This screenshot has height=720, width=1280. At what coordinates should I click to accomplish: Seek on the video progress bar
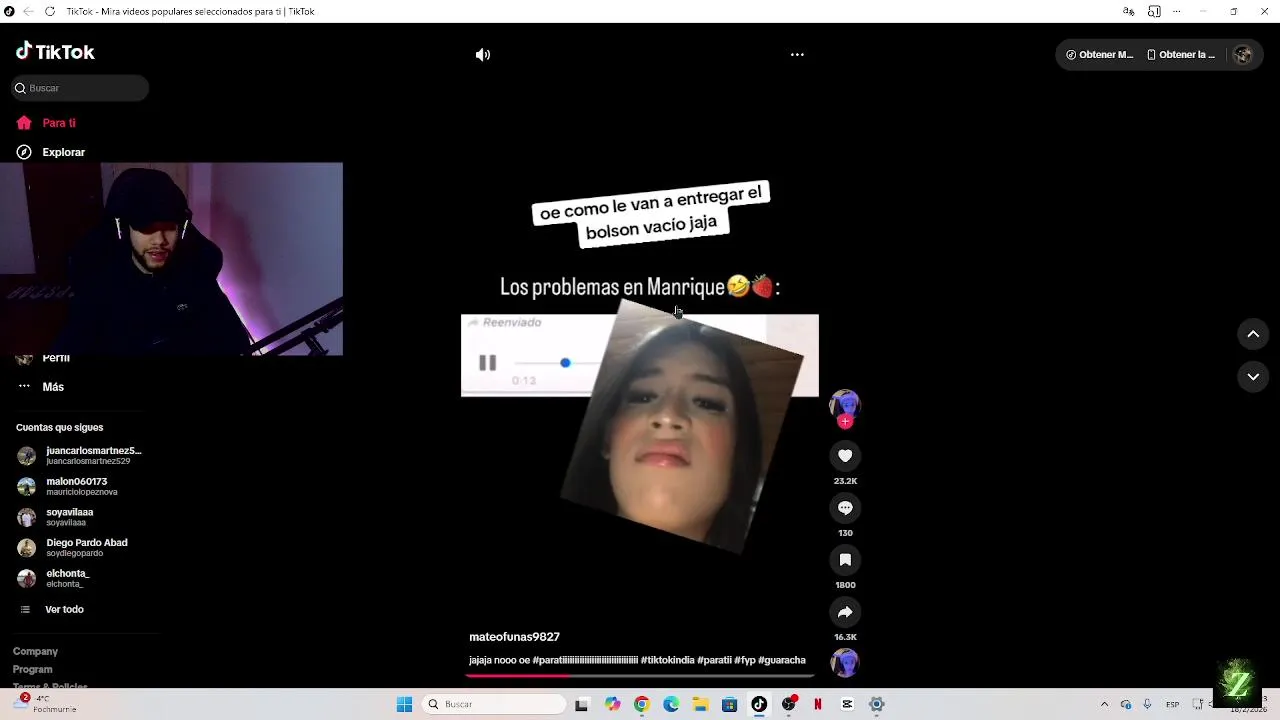coord(640,676)
